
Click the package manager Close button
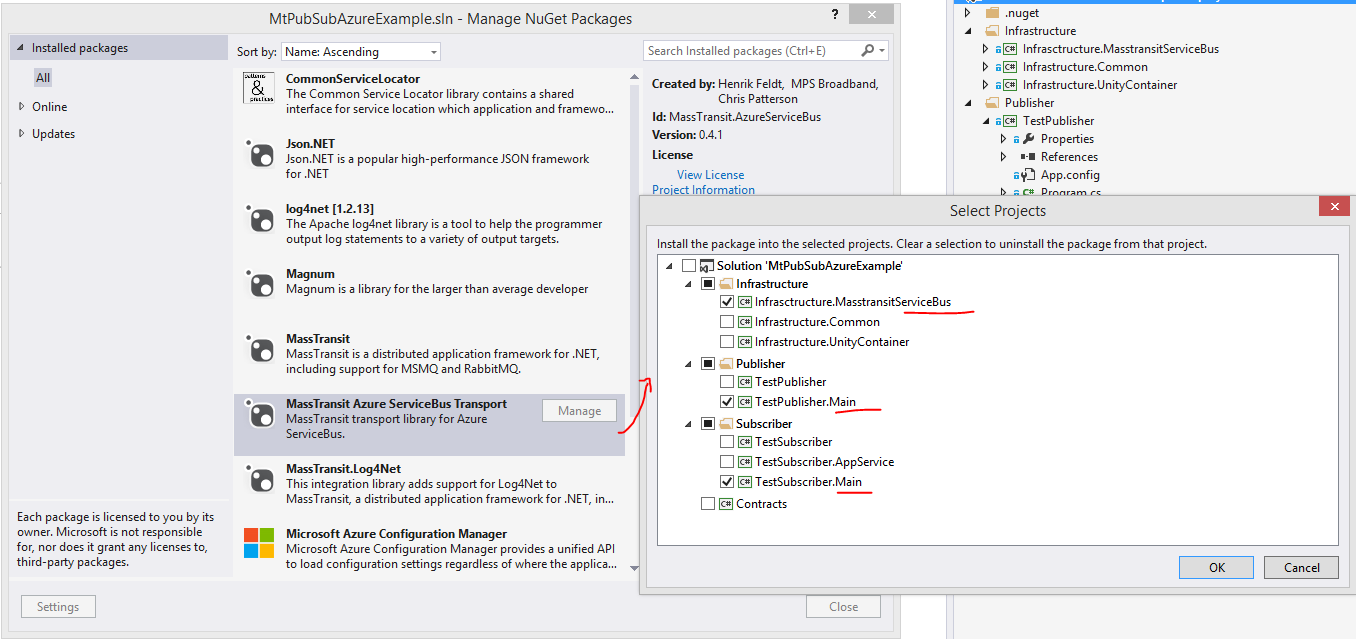tap(843, 607)
